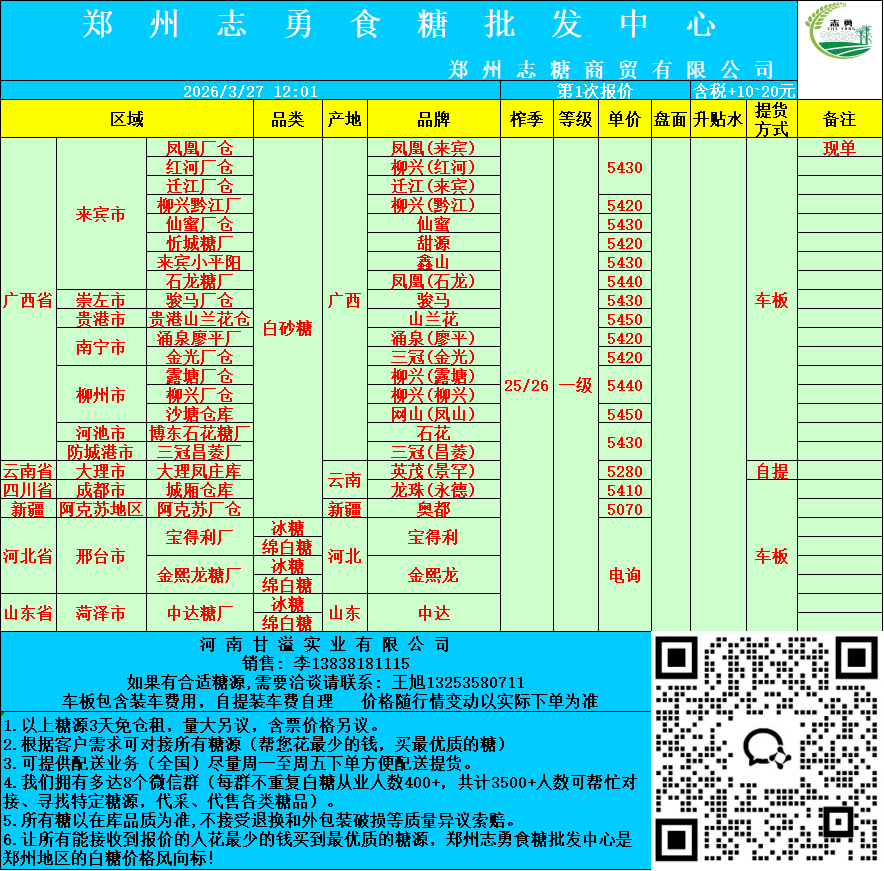This screenshot has height=871, width=884.
Task: Click the 榨季 column header
Action: point(527,119)
